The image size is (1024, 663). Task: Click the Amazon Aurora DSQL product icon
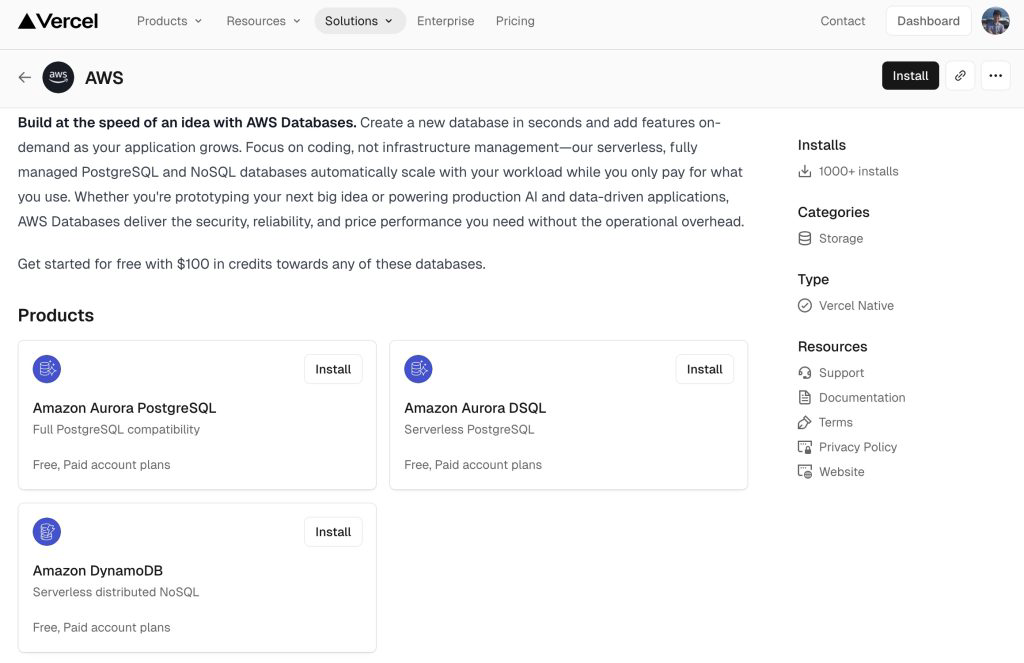tap(418, 369)
